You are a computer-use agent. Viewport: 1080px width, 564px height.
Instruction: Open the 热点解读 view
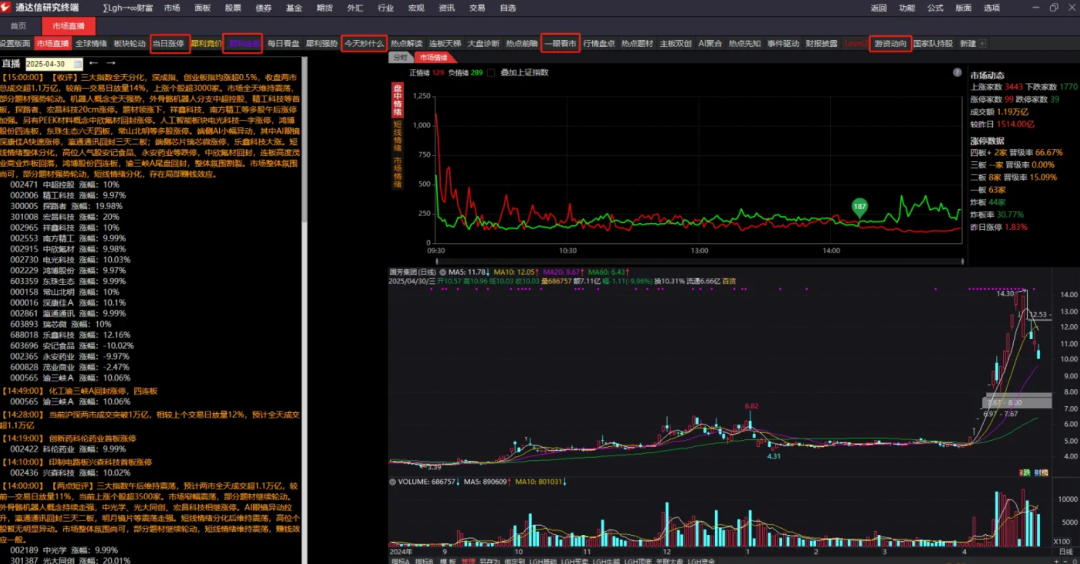coord(406,43)
